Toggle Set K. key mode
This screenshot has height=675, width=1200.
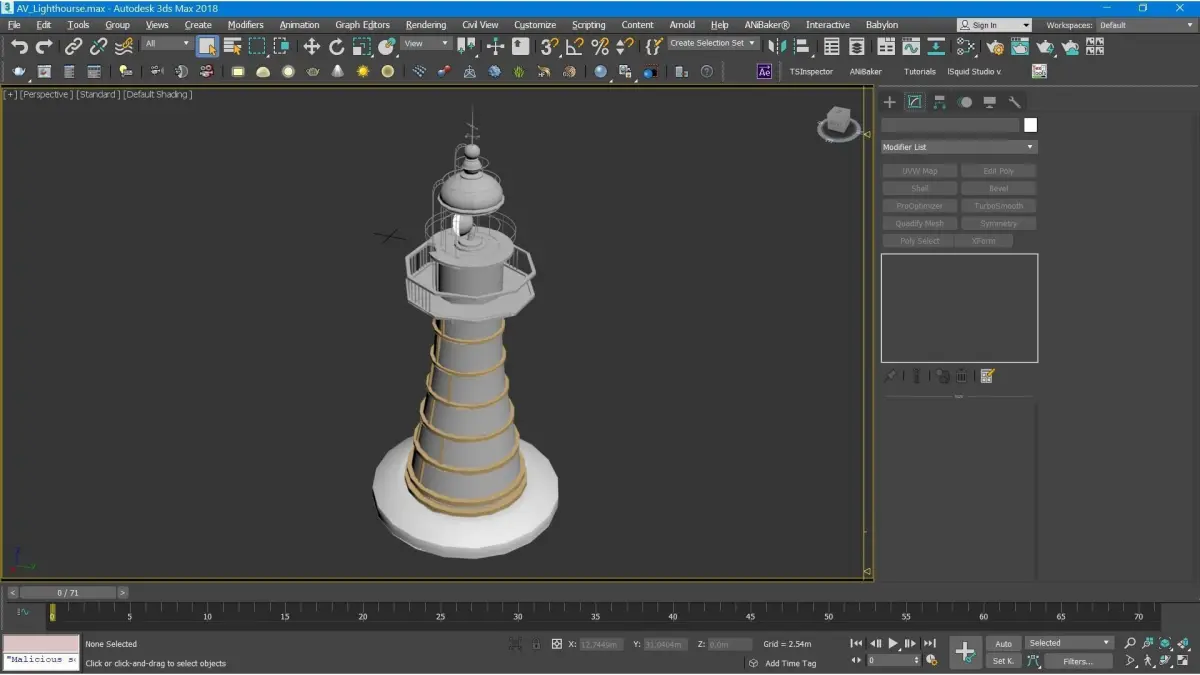coord(1003,661)
